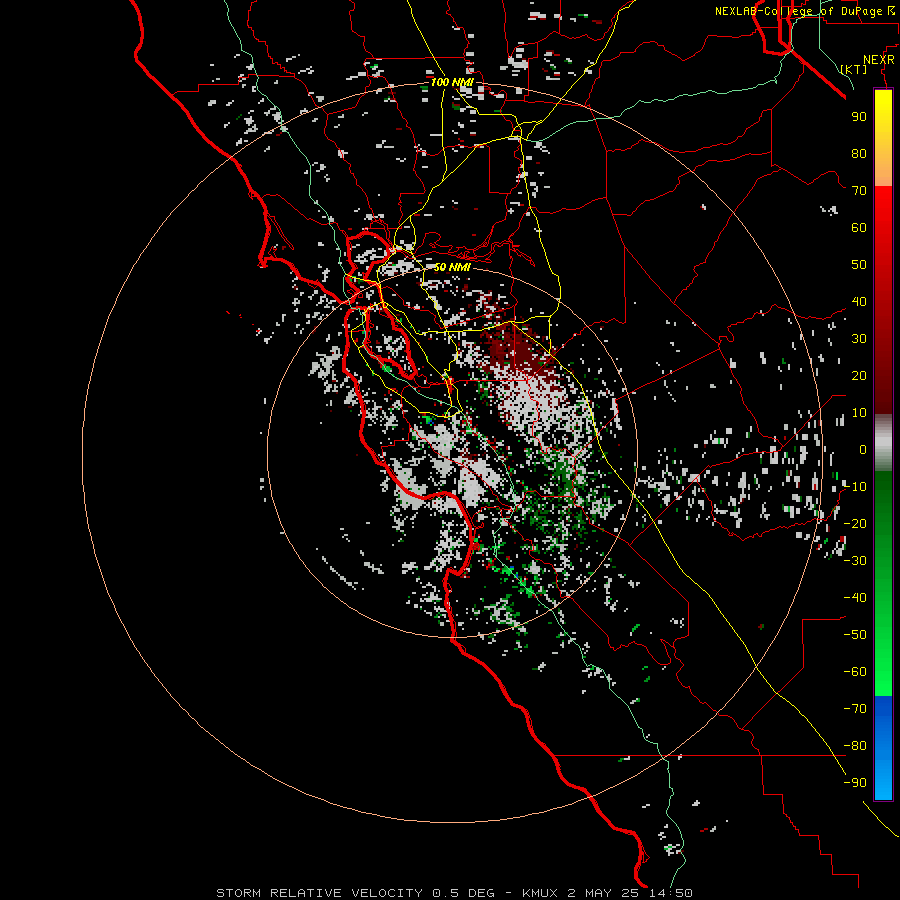The image size is (900, 900).
Task: Click the NEXLAB-College of DuPage credit text
Action: [804, 11]
